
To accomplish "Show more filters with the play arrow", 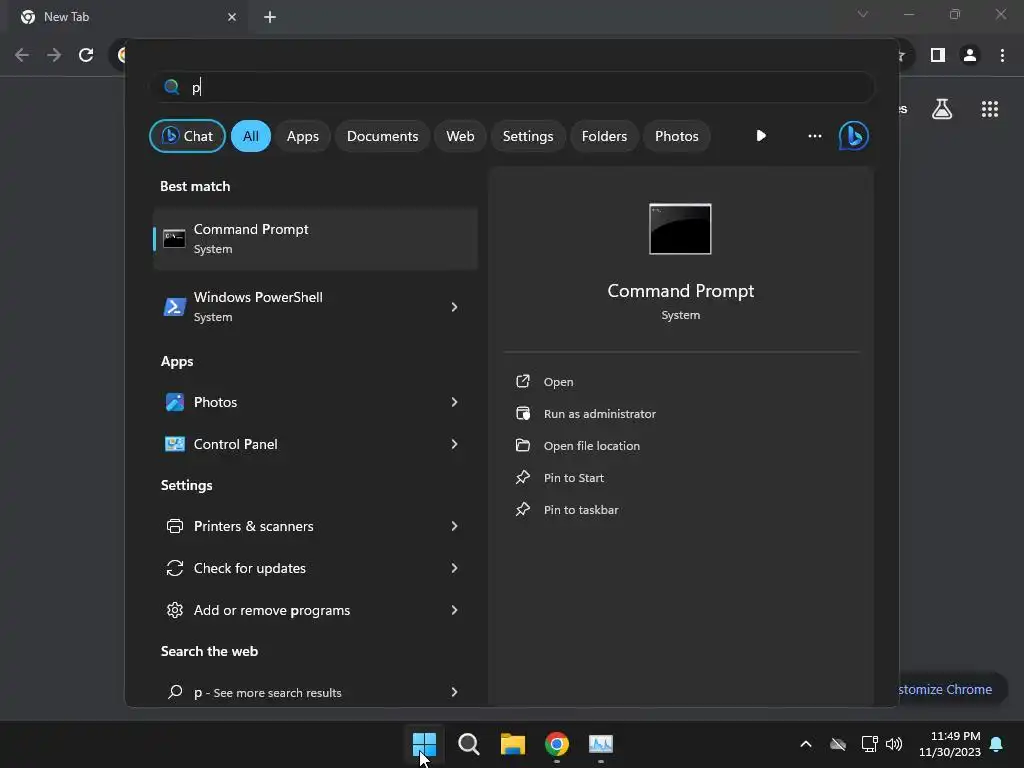I will tap(761, 136).
